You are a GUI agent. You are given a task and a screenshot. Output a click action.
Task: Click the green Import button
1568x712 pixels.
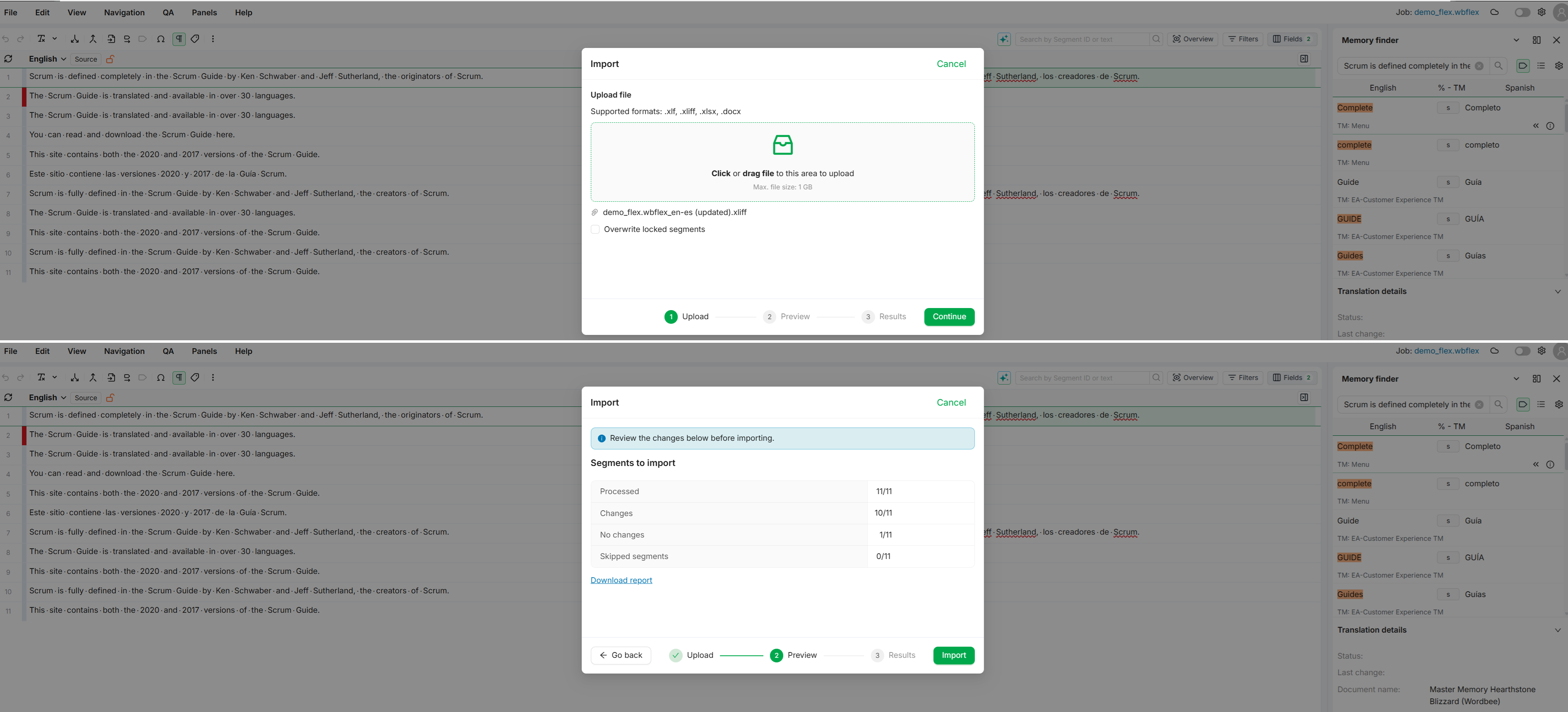click(954, 655)
